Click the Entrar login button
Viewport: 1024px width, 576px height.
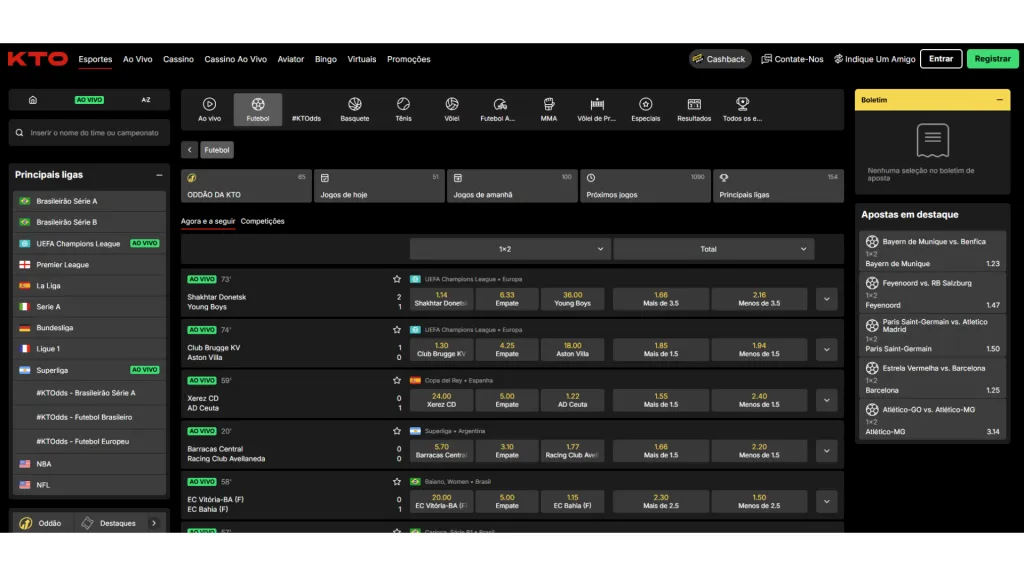tap(941, 59)
